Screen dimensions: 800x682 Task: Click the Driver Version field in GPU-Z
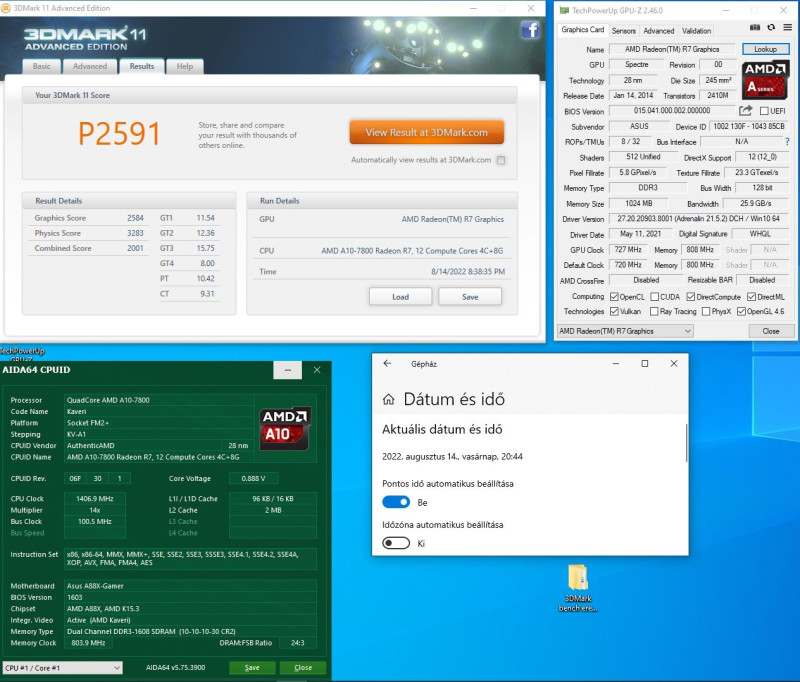pos(698,218)
